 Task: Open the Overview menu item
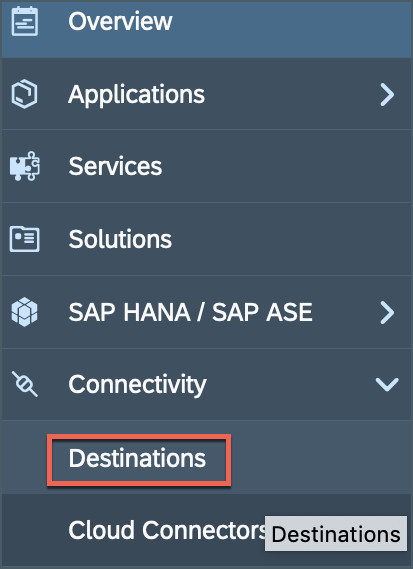120,21
